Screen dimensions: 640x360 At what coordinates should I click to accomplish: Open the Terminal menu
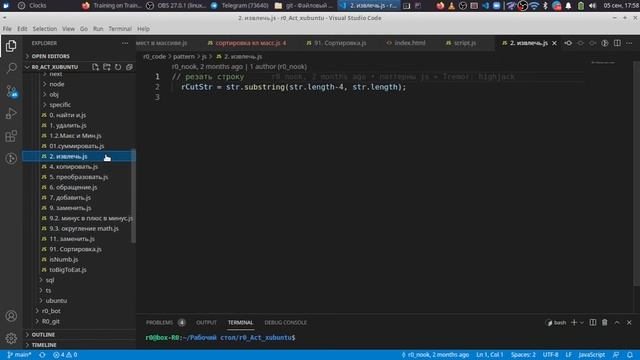120,29
